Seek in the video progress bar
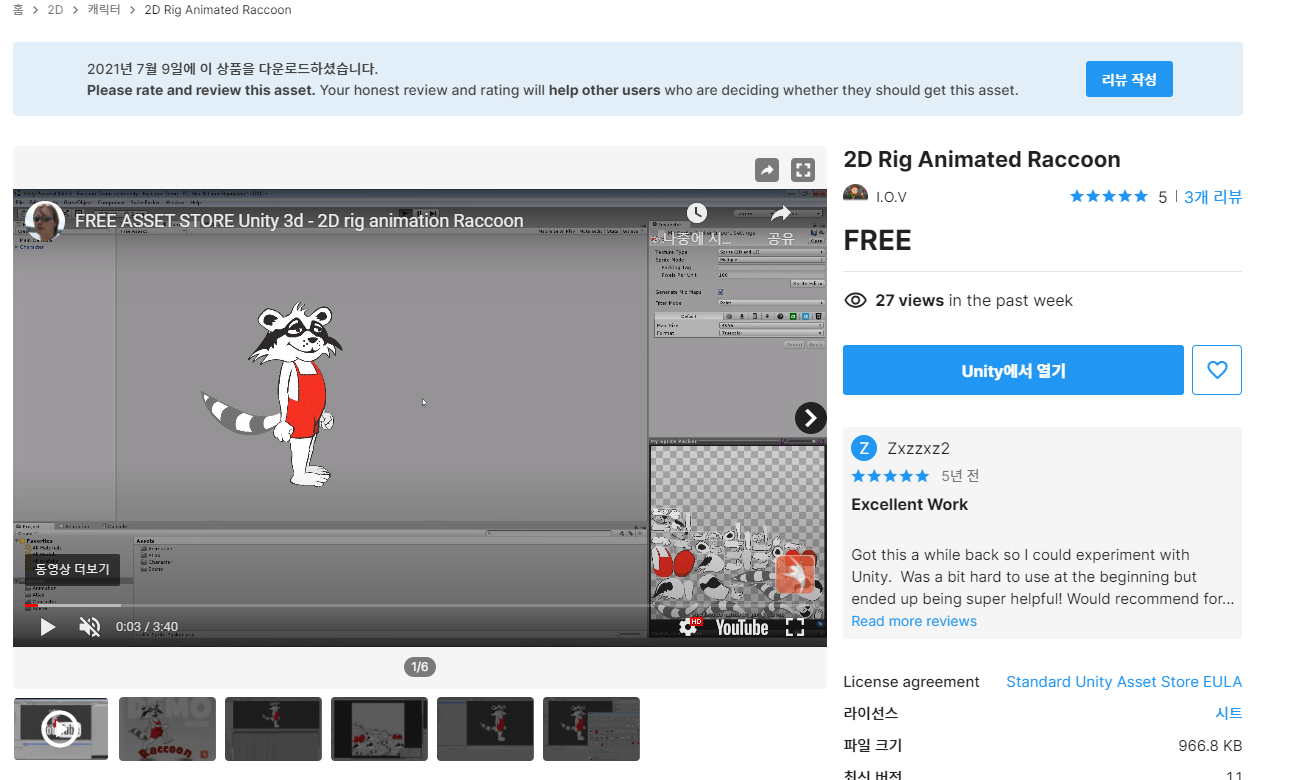 [420, 606]
